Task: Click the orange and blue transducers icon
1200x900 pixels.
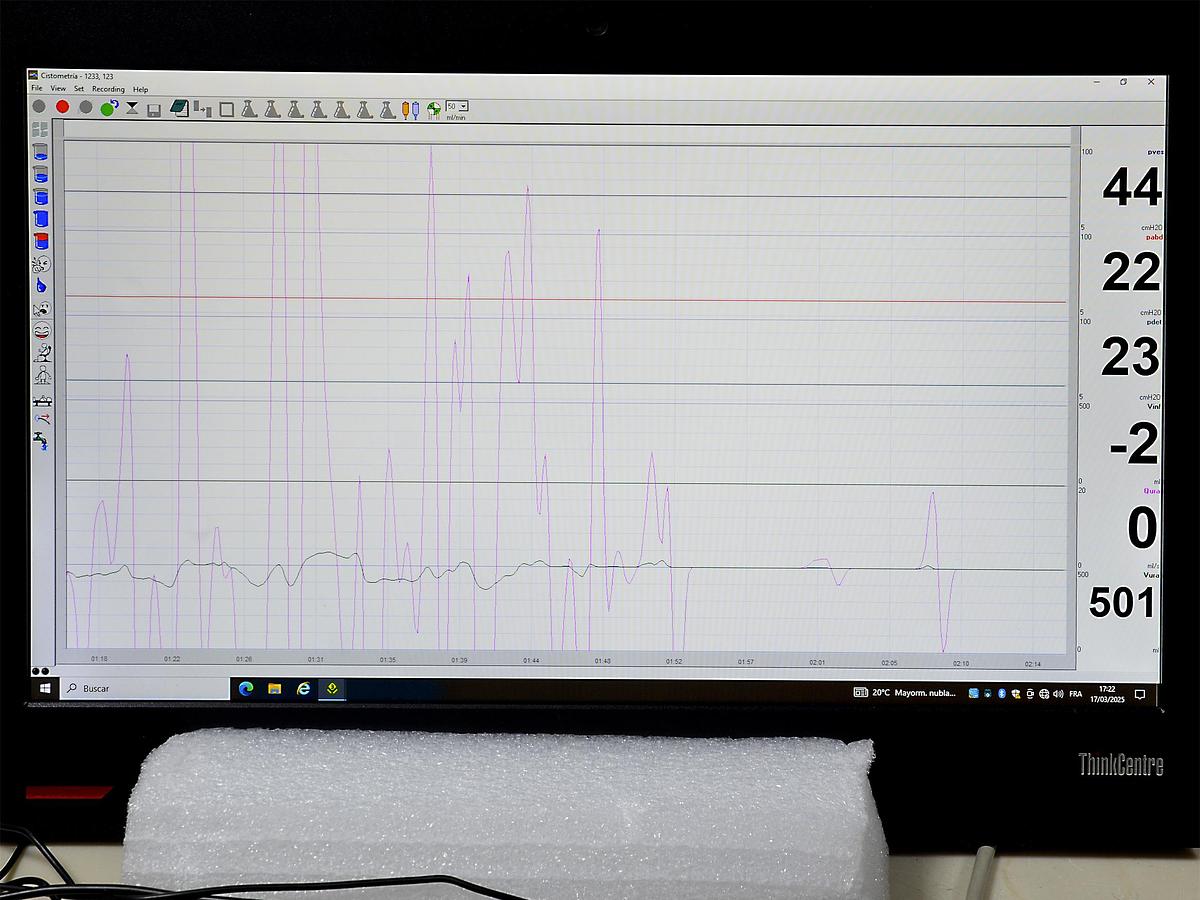Action: (x=410, y=110)
